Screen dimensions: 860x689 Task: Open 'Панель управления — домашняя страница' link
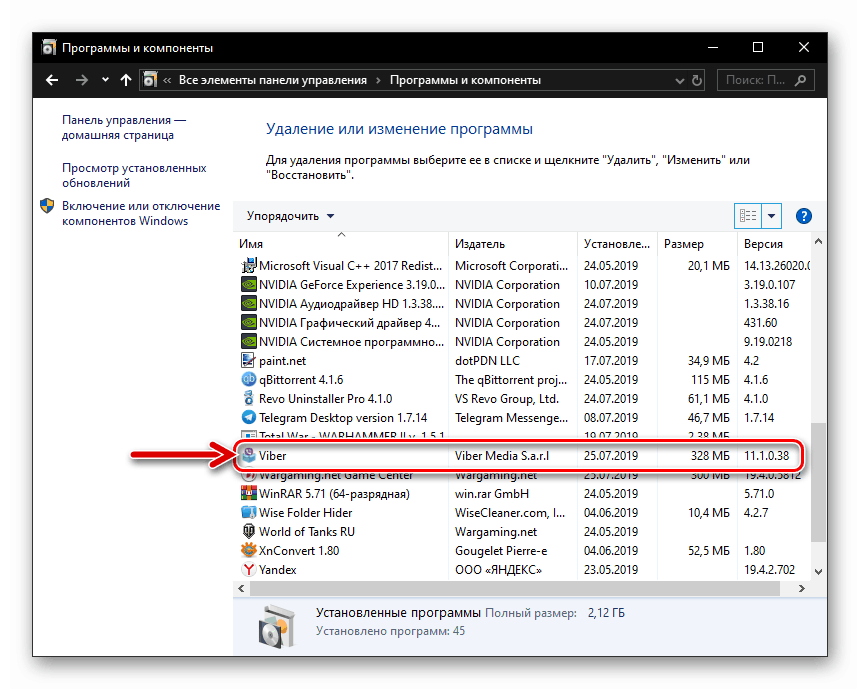pyautogui.click(x=124, y=127)
